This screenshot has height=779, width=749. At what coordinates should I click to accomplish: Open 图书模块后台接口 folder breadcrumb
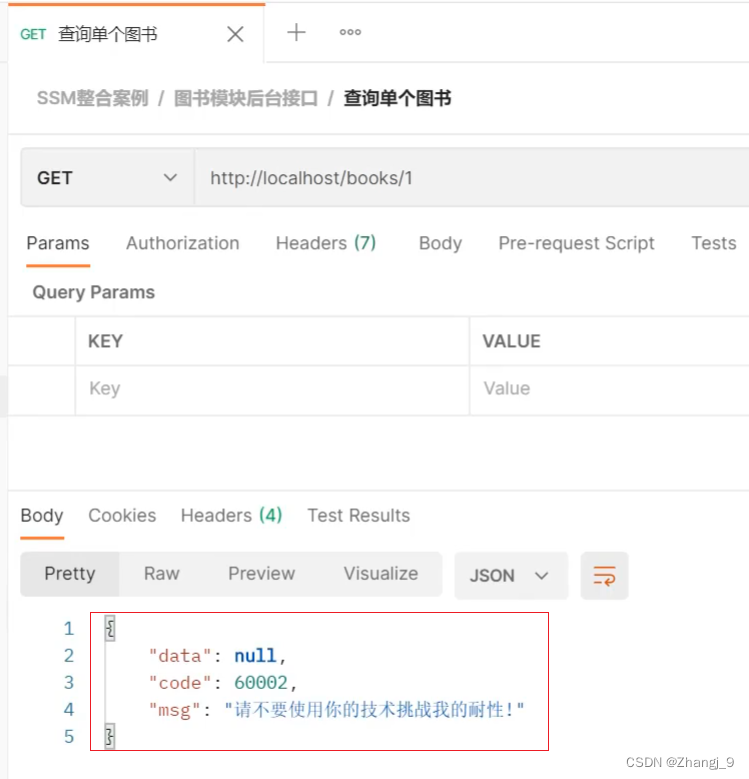pos(246,98)
